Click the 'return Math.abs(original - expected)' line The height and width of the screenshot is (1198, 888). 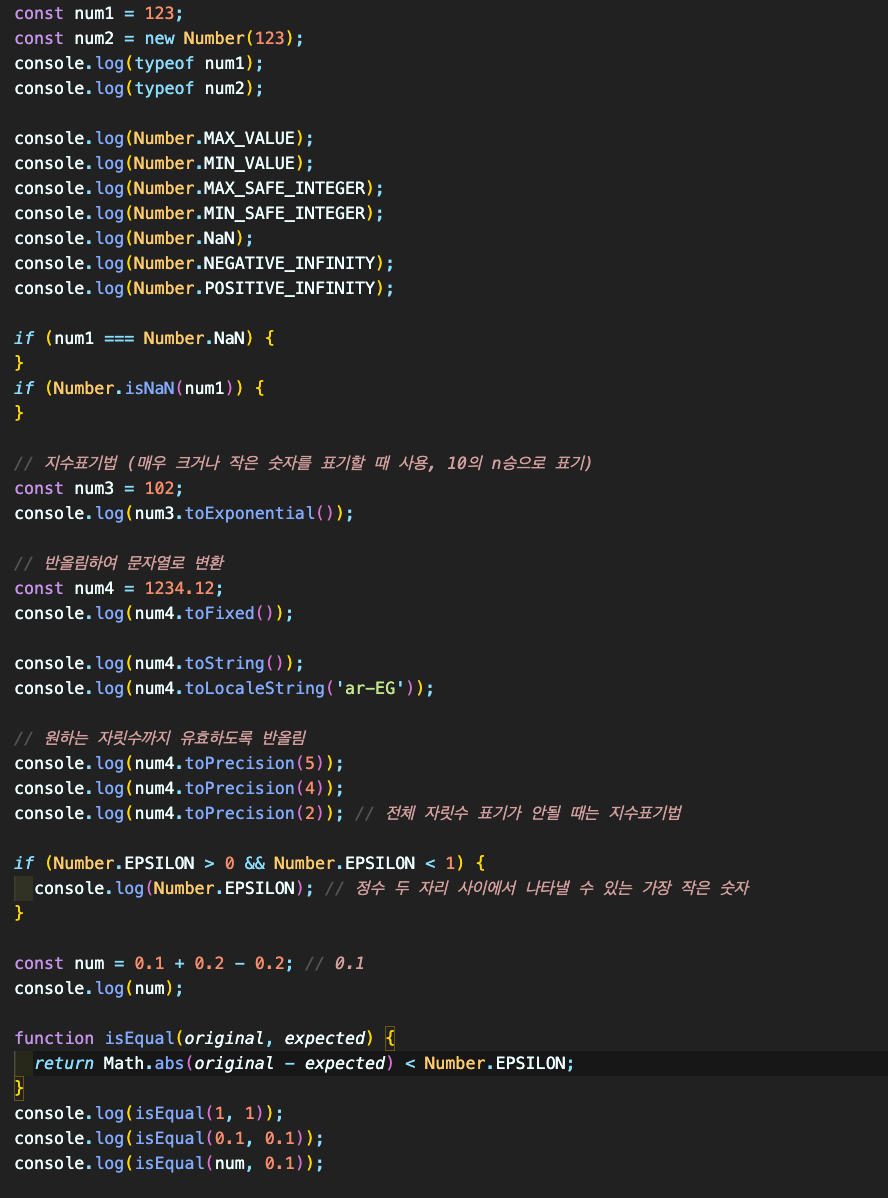click(304, 1064)
